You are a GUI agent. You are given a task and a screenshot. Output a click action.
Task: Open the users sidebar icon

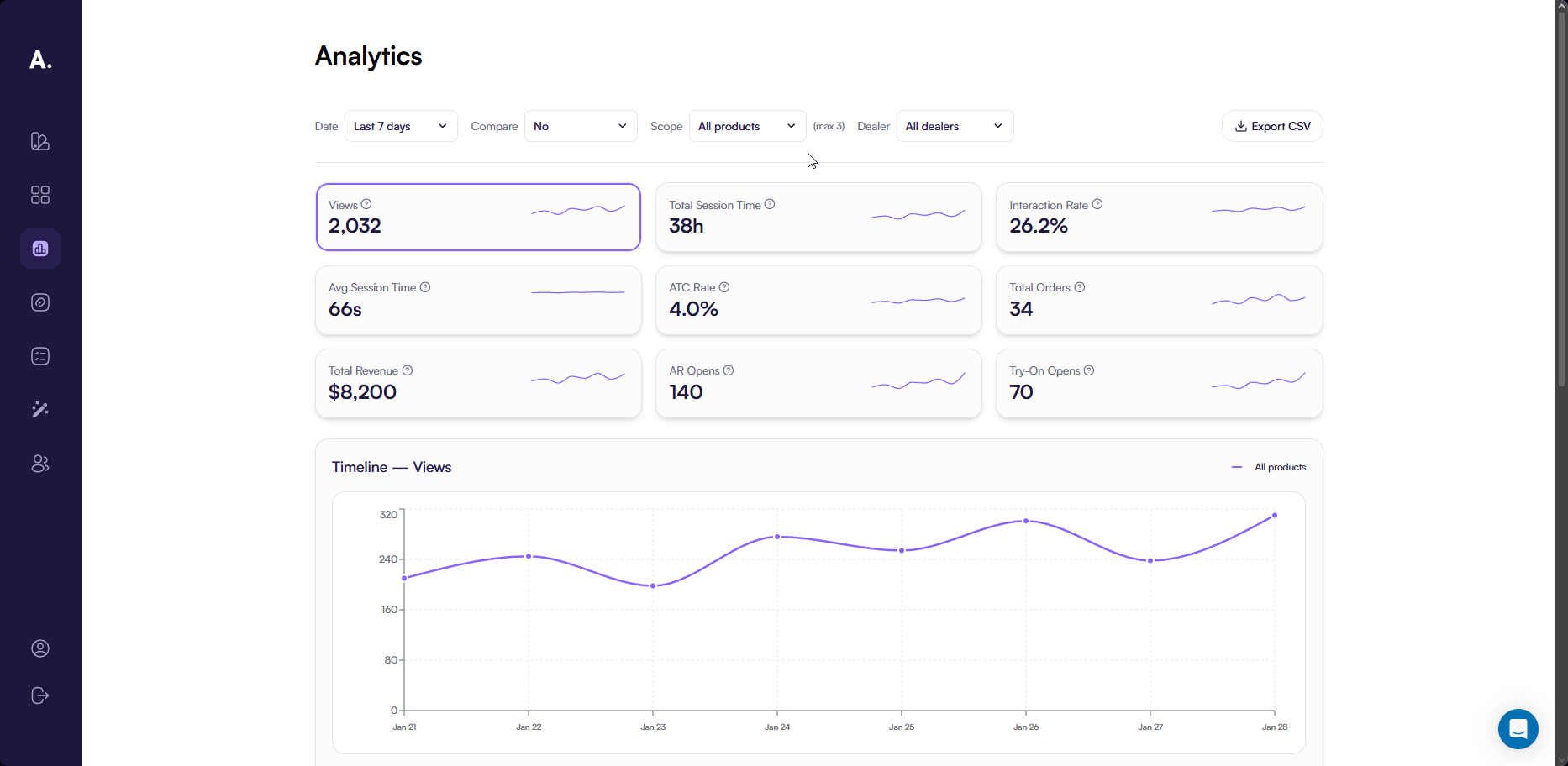coord(40,464)
